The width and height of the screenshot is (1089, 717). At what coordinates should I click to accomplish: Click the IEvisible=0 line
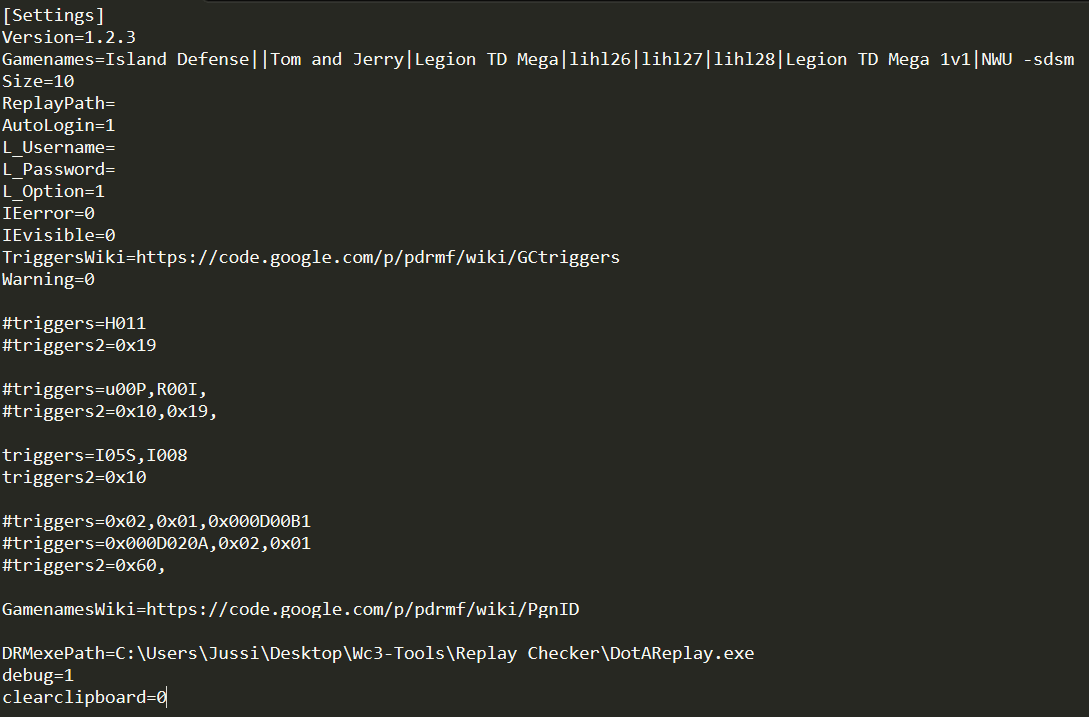(58, 235)
